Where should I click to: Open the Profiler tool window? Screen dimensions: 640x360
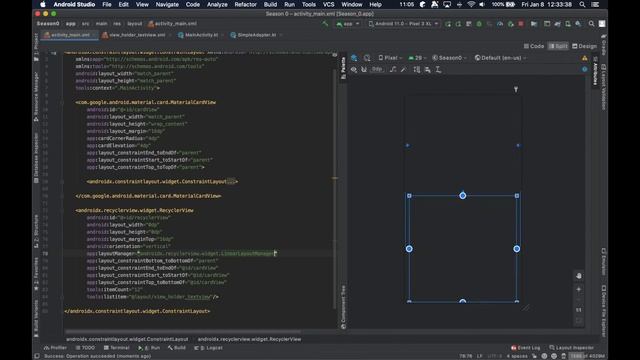pyautogui.click(x=55, y=348)
